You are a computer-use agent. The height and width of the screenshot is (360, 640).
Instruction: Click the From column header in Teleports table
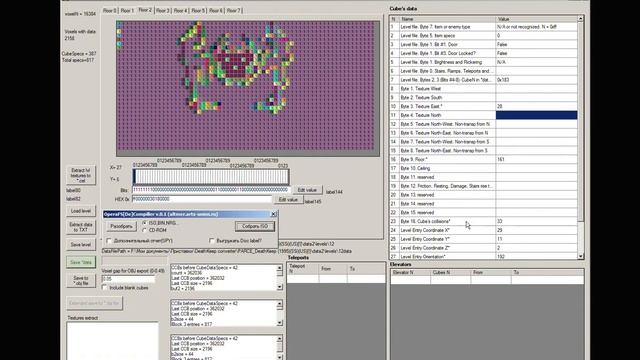click(x=333, y=269)
